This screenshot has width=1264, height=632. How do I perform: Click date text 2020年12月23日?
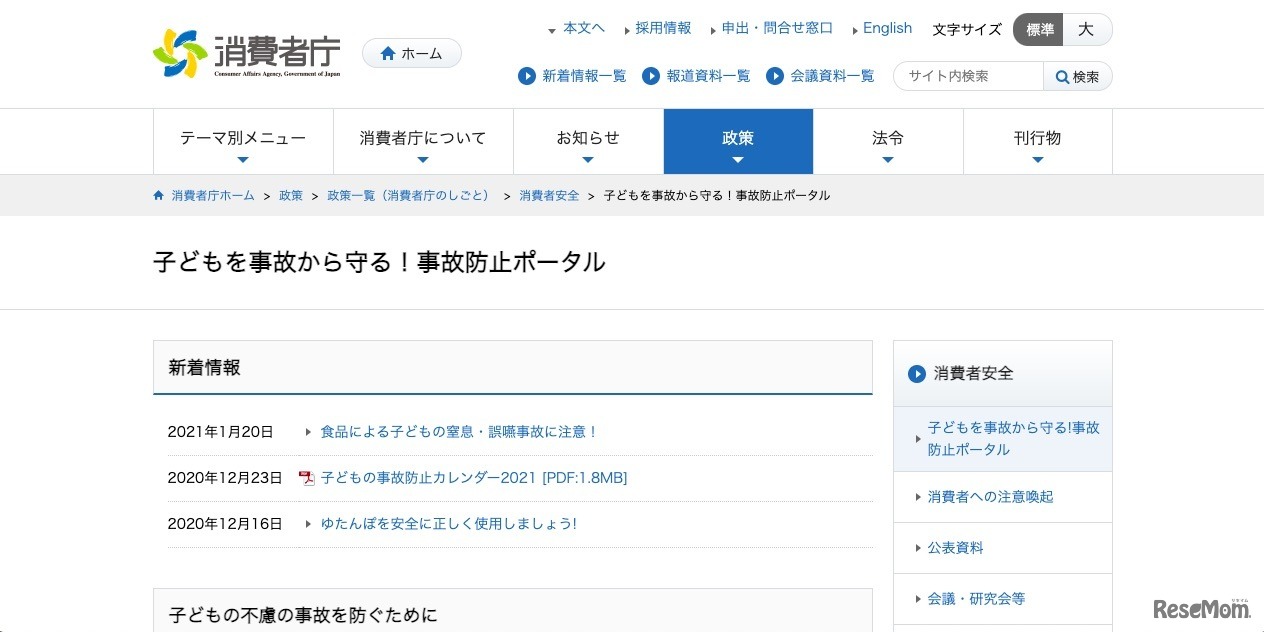pyautogui.click(x=225, y=478)
